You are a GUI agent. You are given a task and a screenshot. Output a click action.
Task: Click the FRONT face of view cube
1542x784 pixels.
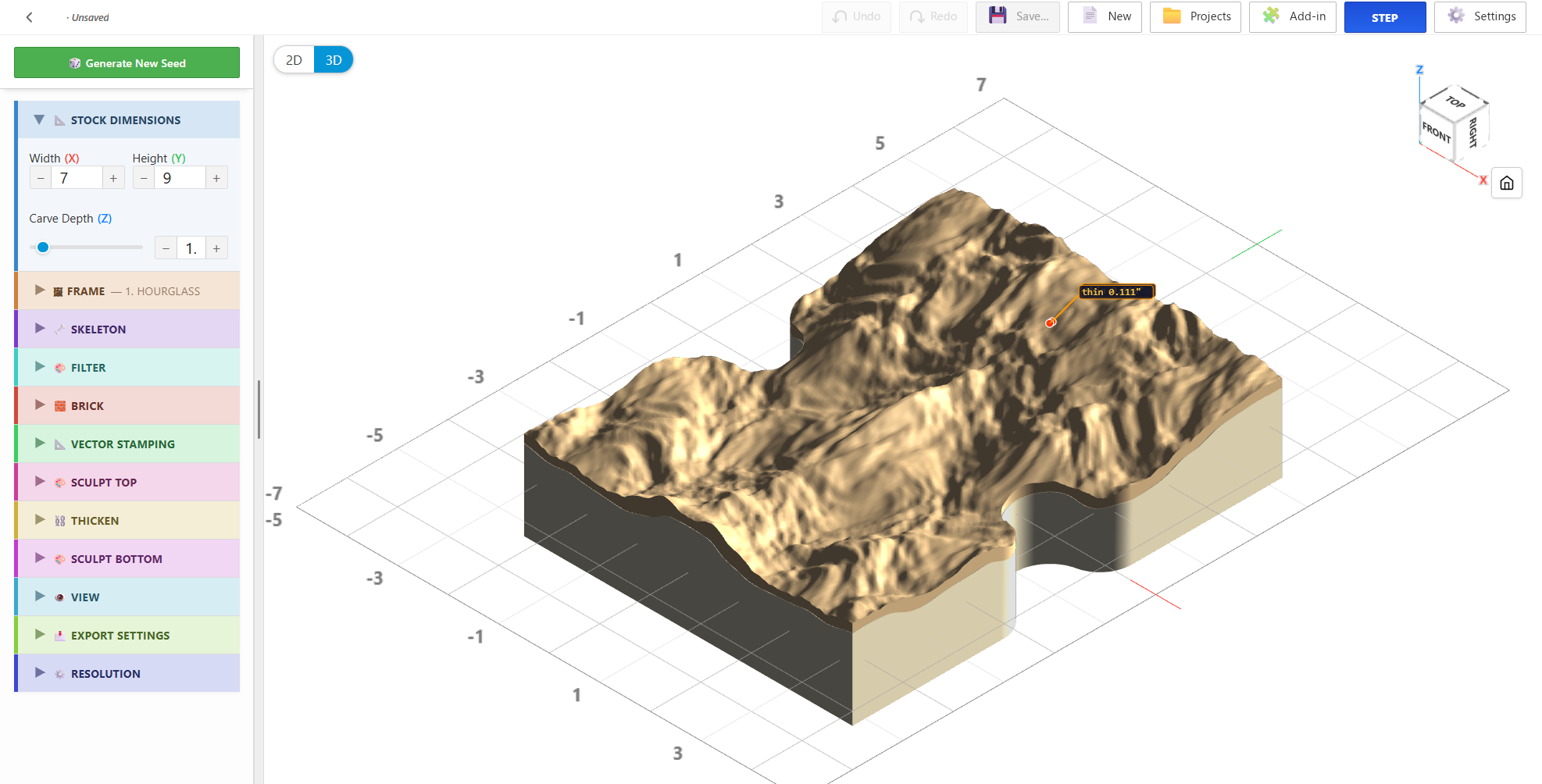pos(1436,133)
